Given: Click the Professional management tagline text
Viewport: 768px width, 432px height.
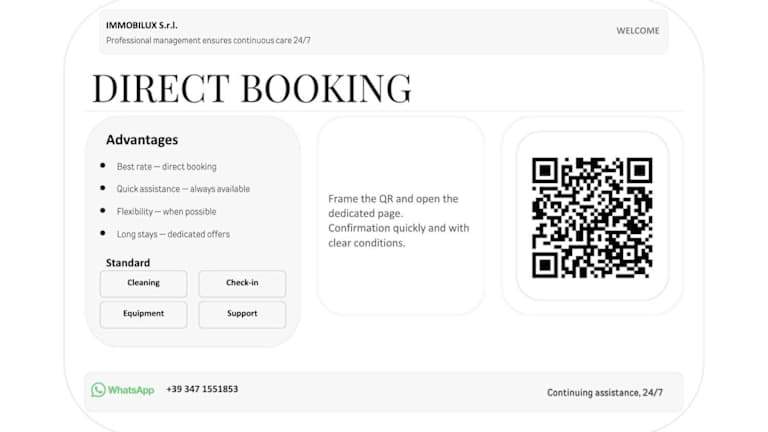Looking at the screenshot, I should click(x=215, y=40).
